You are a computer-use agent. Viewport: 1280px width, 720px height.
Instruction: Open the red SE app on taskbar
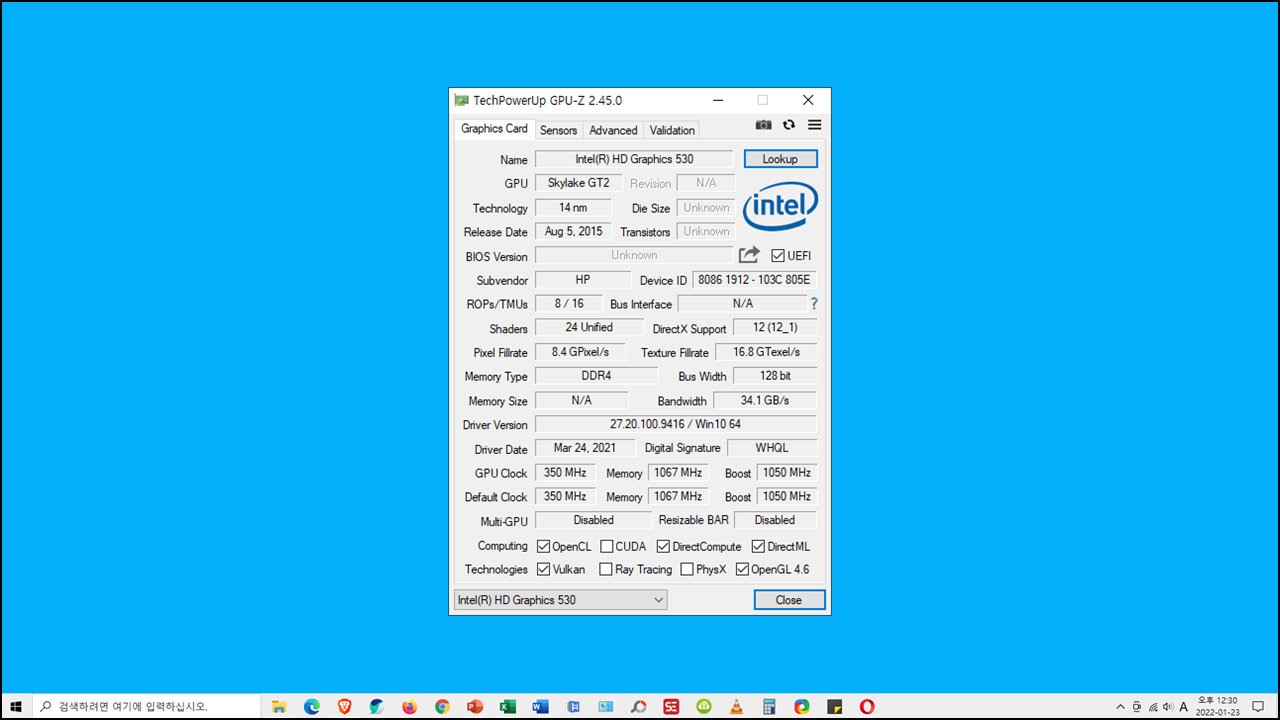(x=671, y=706)
